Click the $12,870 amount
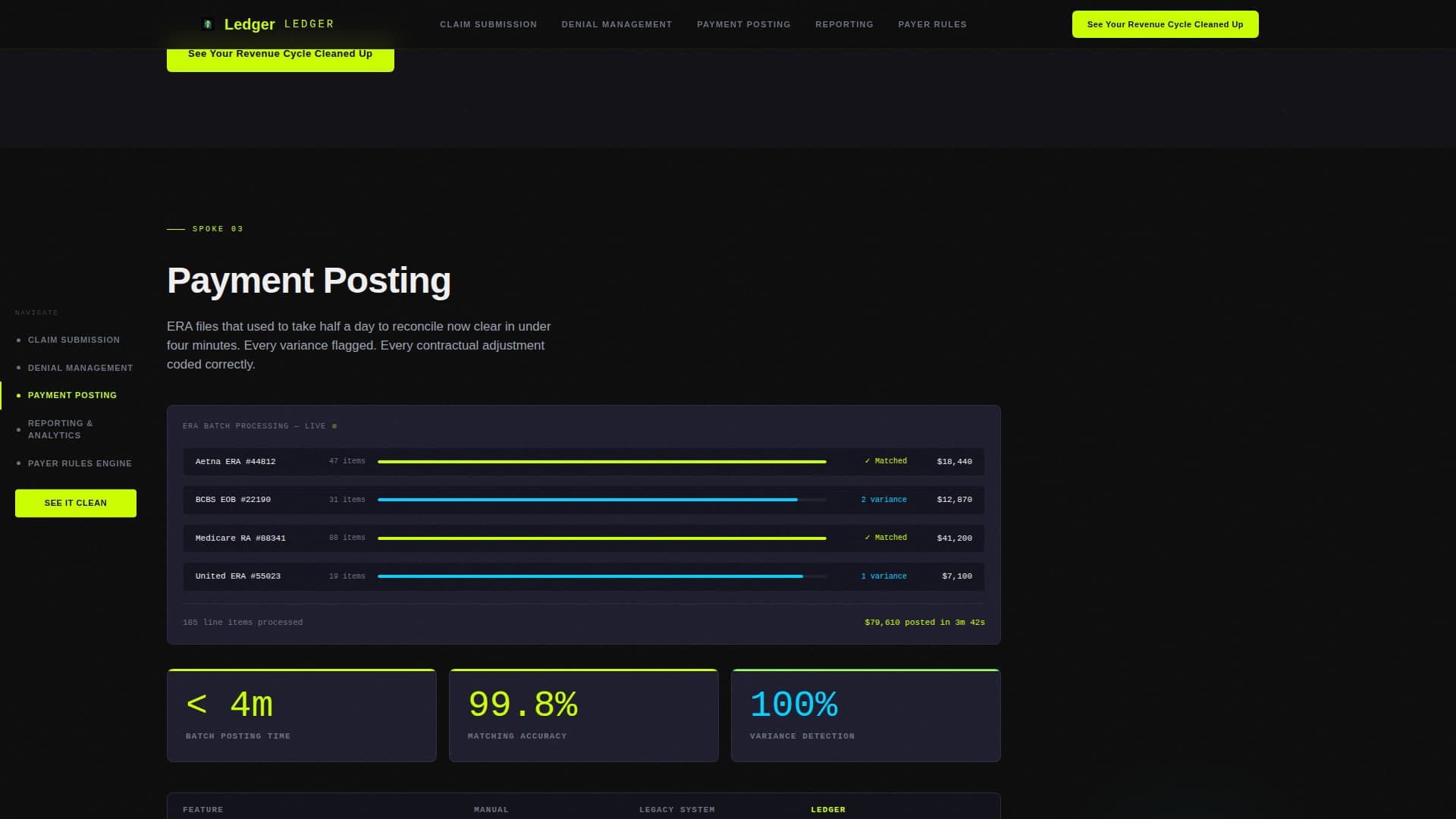Viewport: 1456px width, 819px height. pyautogui.click(x=955, y=500)
